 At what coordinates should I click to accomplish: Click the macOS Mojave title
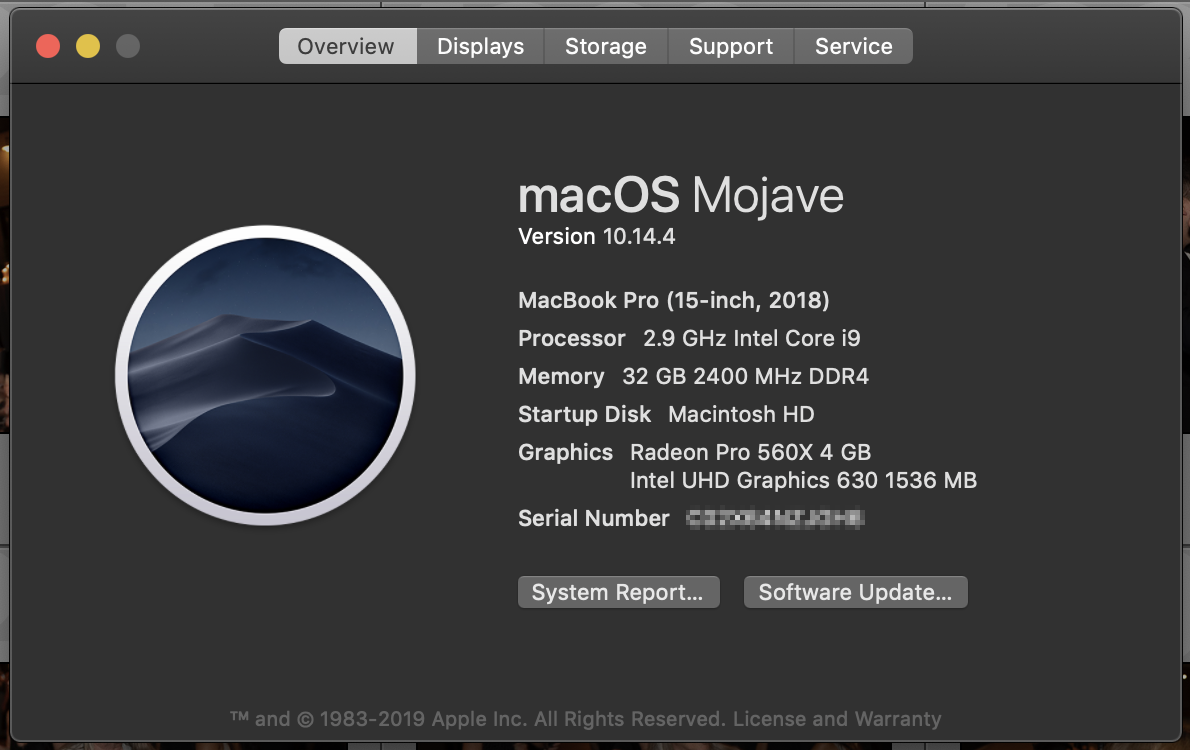pos(680,196)
